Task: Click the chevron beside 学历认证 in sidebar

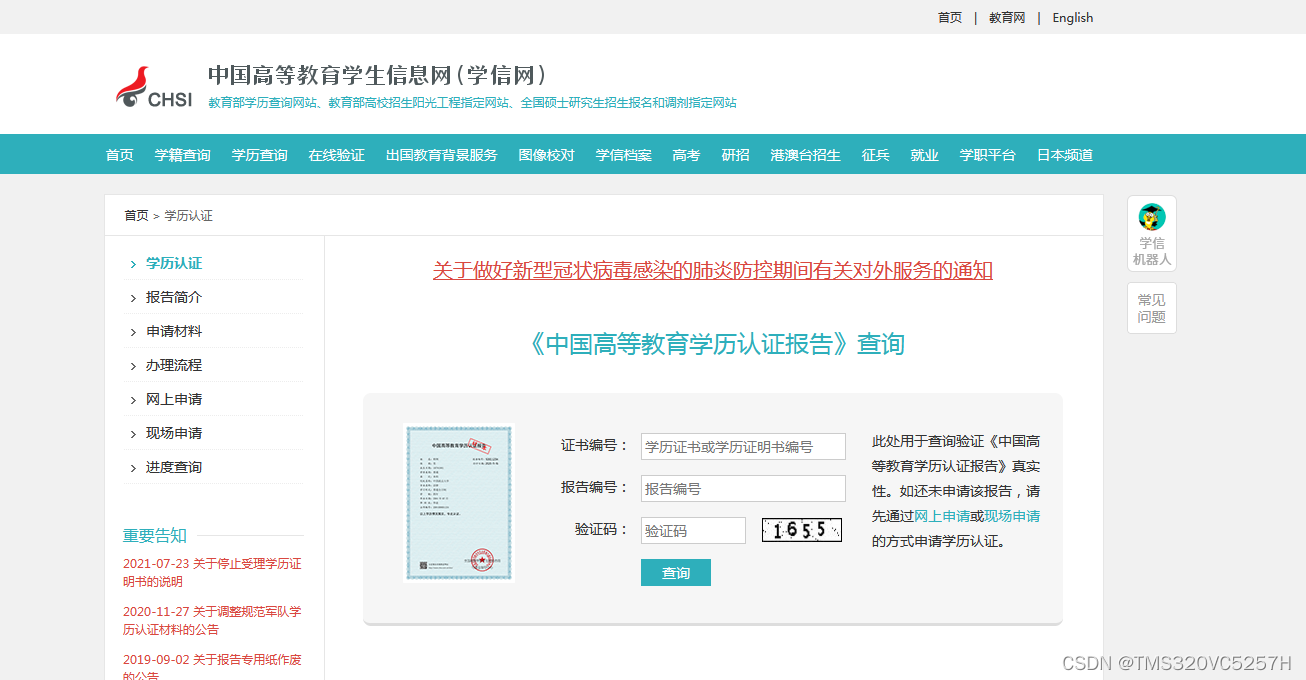Action: (x=133, y=264)
